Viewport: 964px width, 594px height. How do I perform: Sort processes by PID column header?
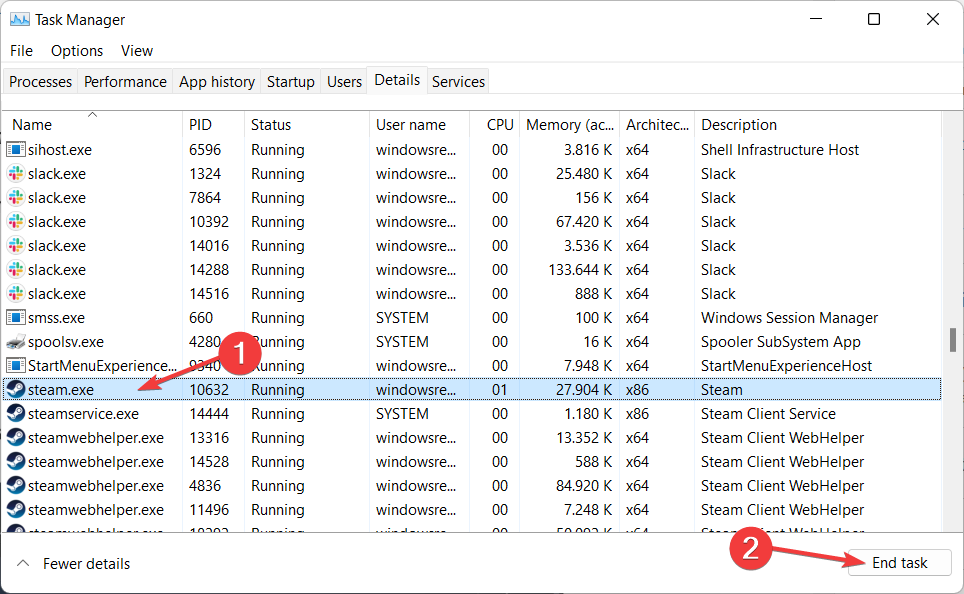click(x=213, y=125)
